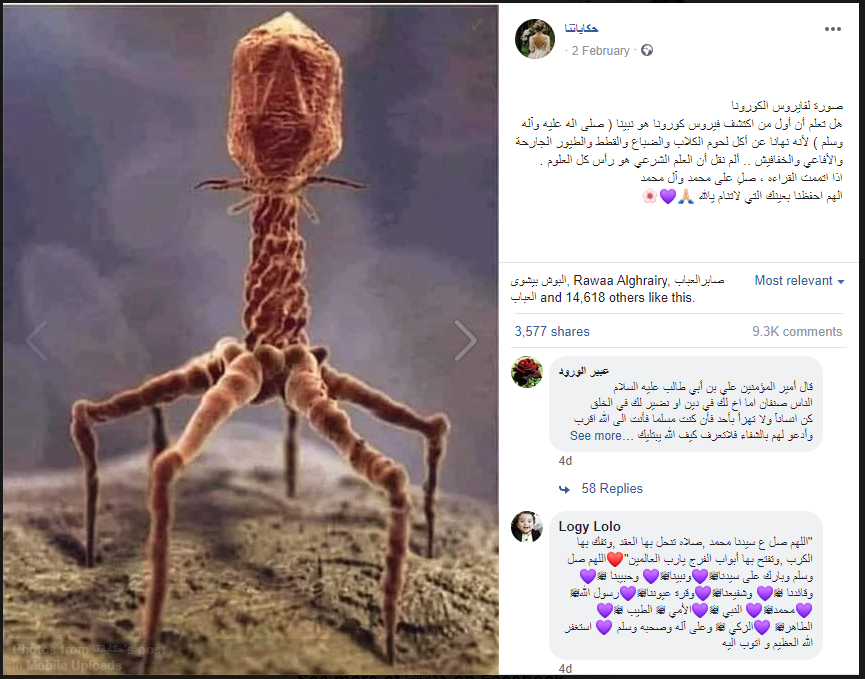Click the 4d timestamp under first comment
865x679 pixels.
tap(565, 461)
